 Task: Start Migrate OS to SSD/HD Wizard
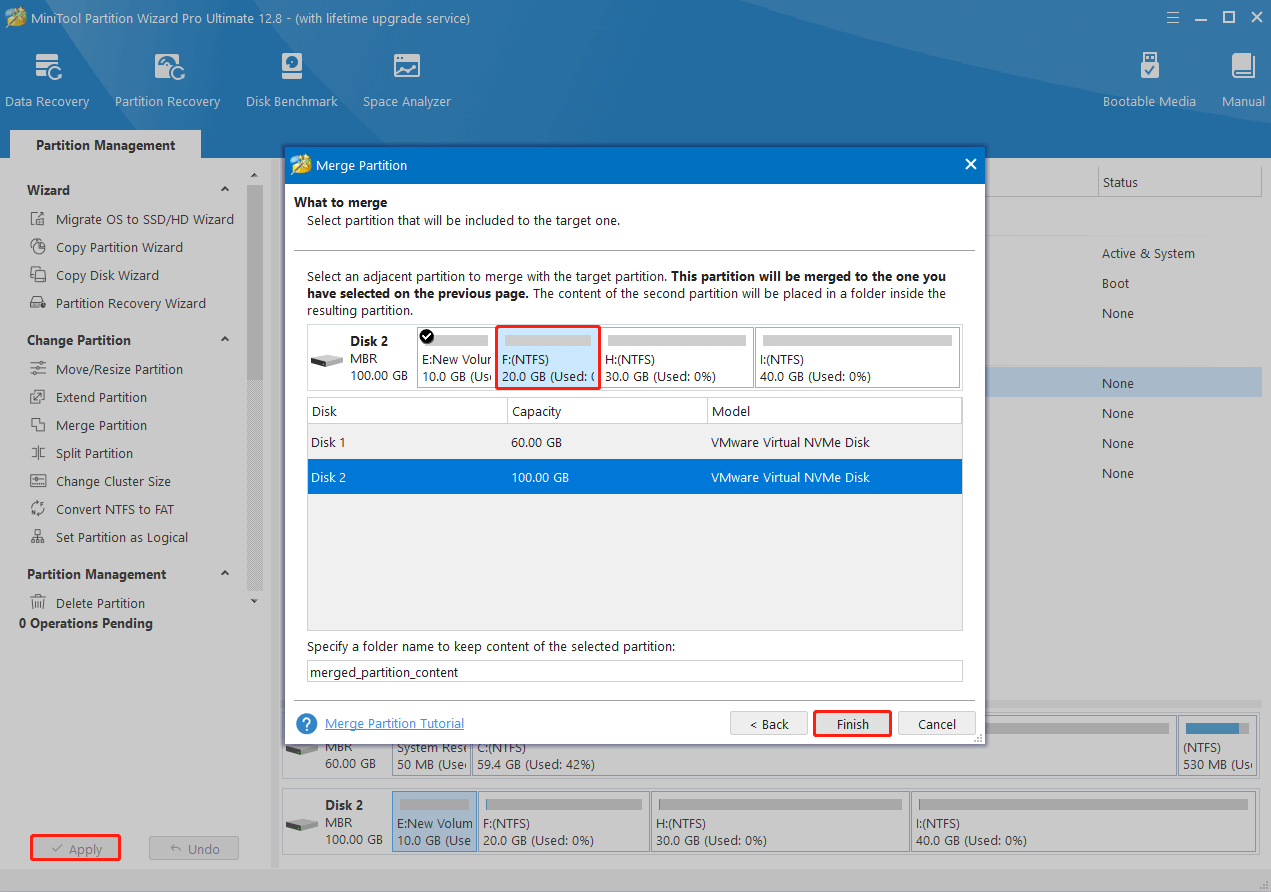point(132,219)
